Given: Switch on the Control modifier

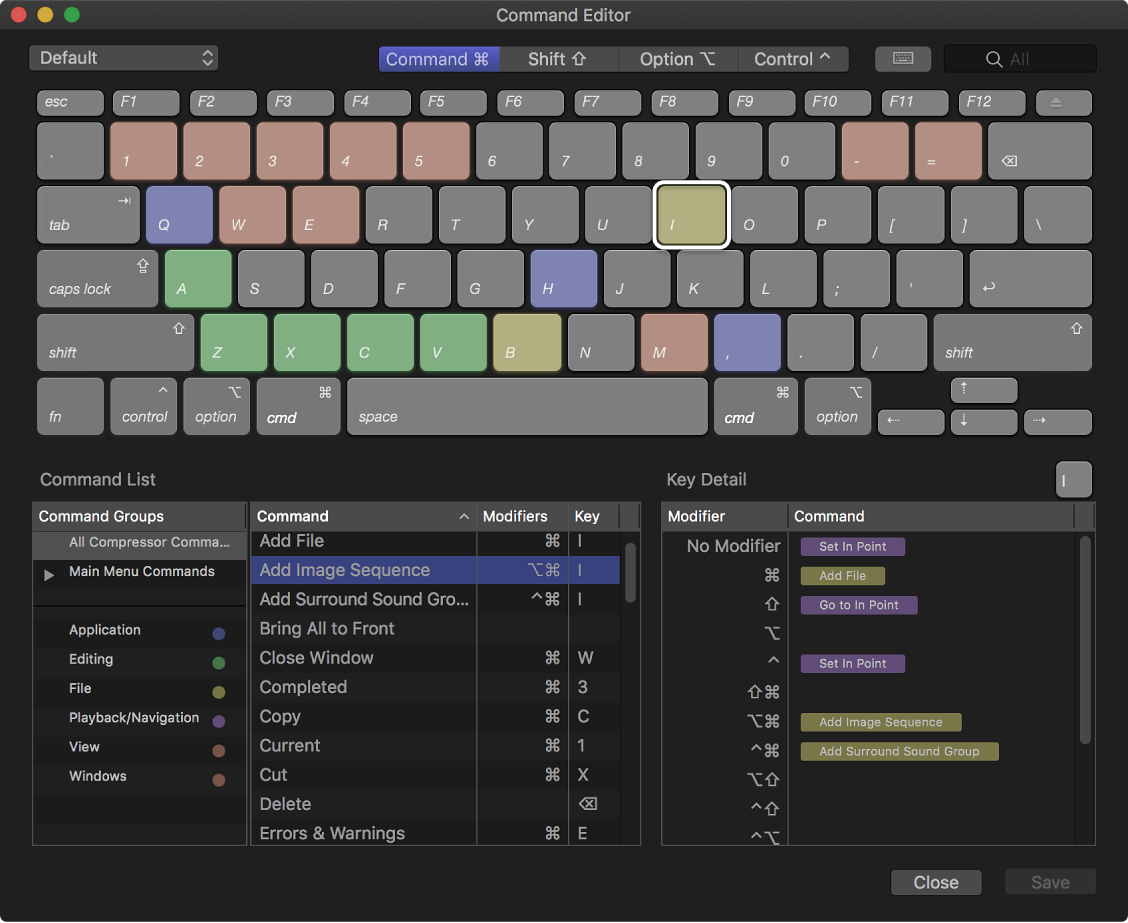Looking at the screenshot, I should tap(793, 59).
